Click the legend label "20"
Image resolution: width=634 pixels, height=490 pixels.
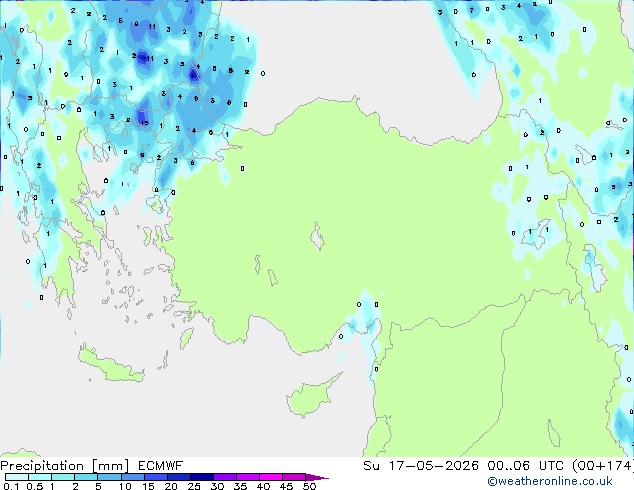(171, 486)
